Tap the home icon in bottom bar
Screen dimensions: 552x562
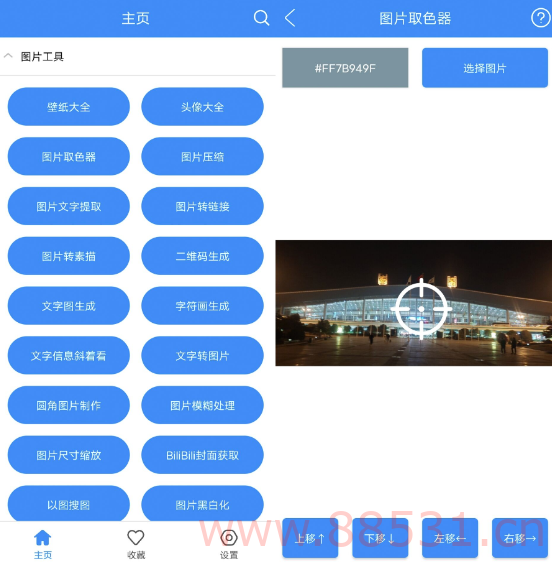pyautogui.click(x=43, y=537)
